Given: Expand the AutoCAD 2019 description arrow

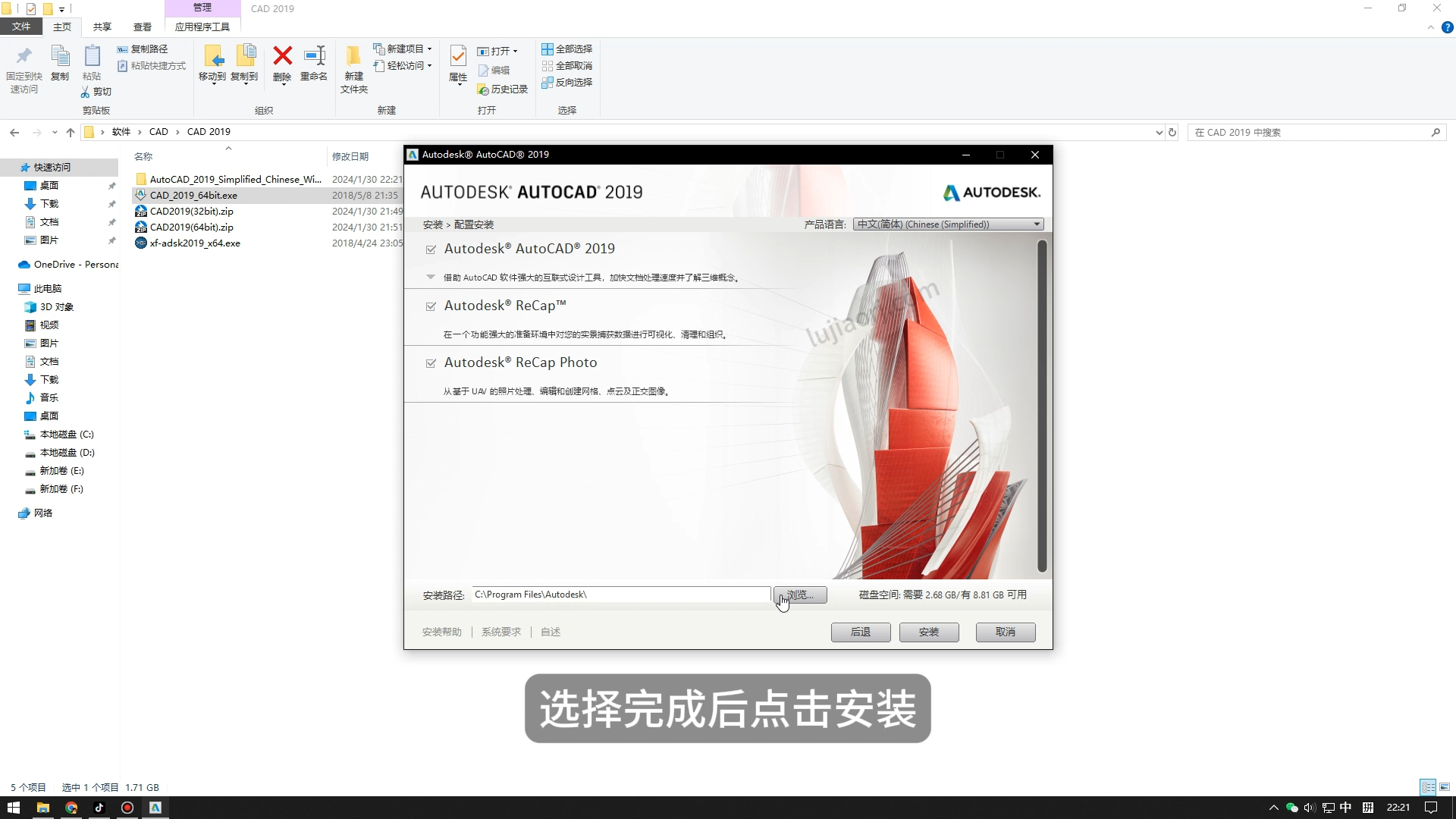Looking at the screenshot, I should pos(430,277).
